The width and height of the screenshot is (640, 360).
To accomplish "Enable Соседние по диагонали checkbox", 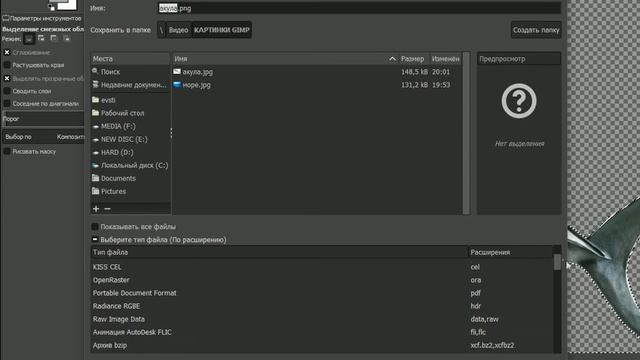I will [7, 104].
